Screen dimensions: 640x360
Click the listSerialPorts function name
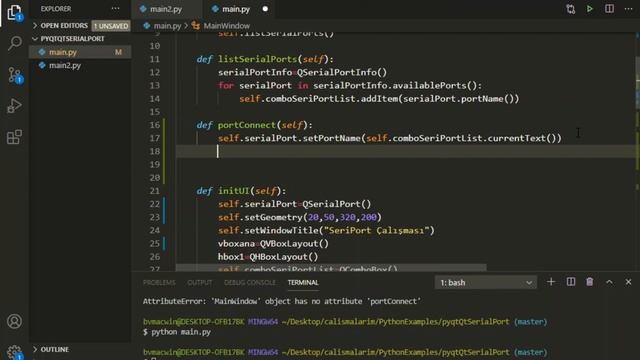click(258, 59)
